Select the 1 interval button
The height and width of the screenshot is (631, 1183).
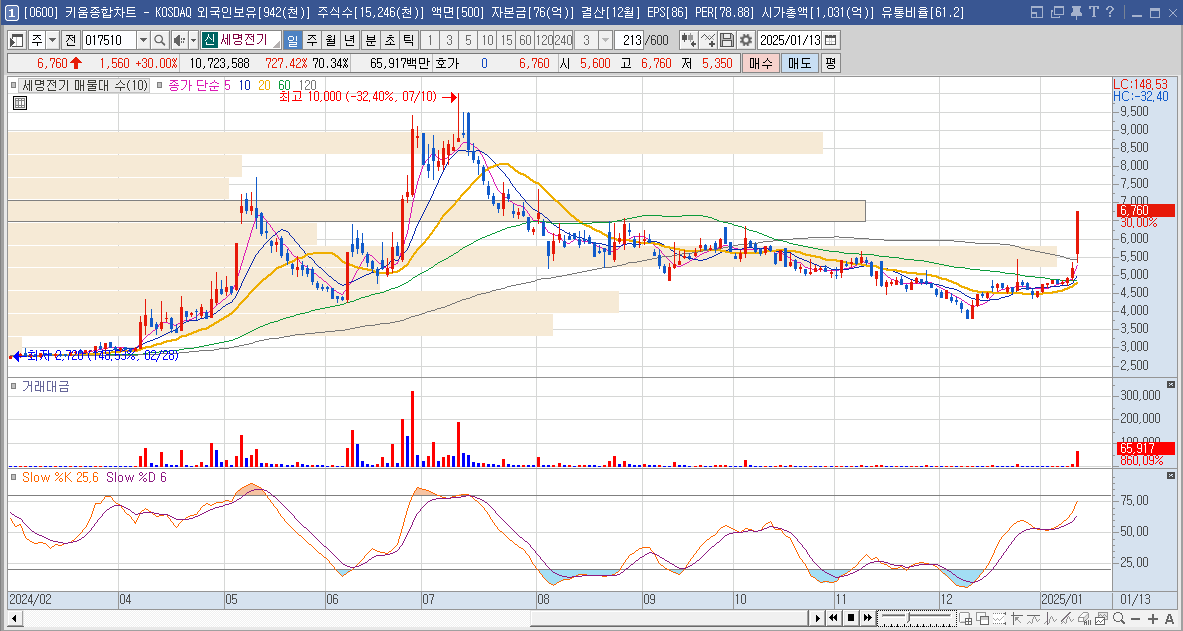coord(429,40)
